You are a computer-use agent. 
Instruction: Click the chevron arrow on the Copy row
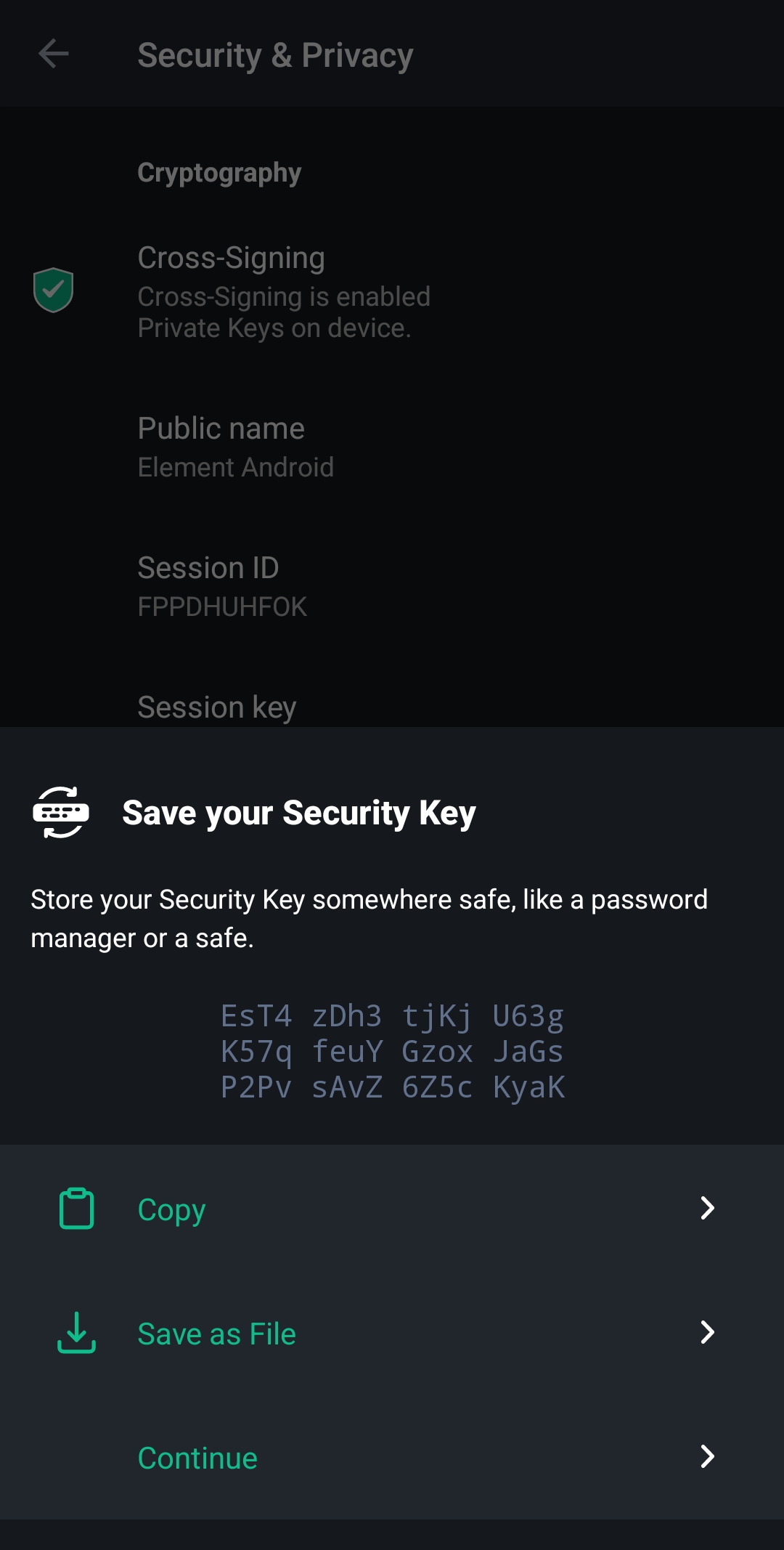[x=707, y=1208]
